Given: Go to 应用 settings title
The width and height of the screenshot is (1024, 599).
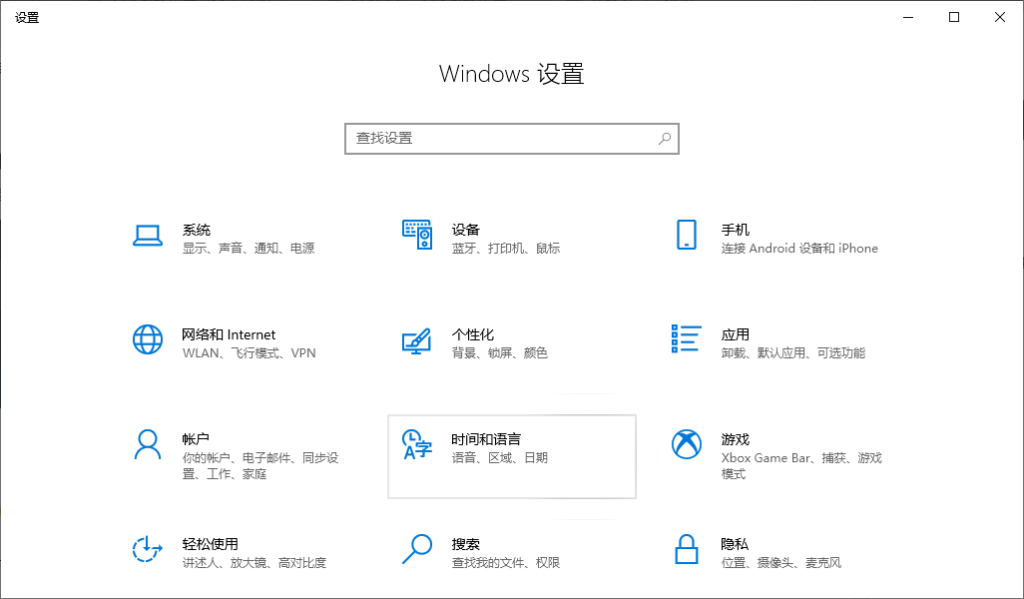Looking at the screenshot, I should [x=735, y=334].
